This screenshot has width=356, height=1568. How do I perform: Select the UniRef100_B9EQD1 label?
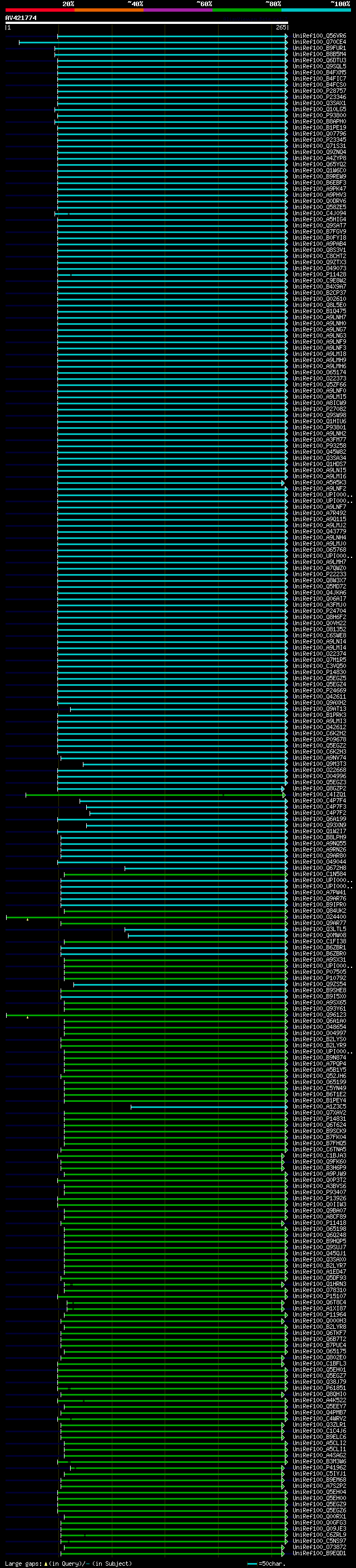click(319, 1553)
